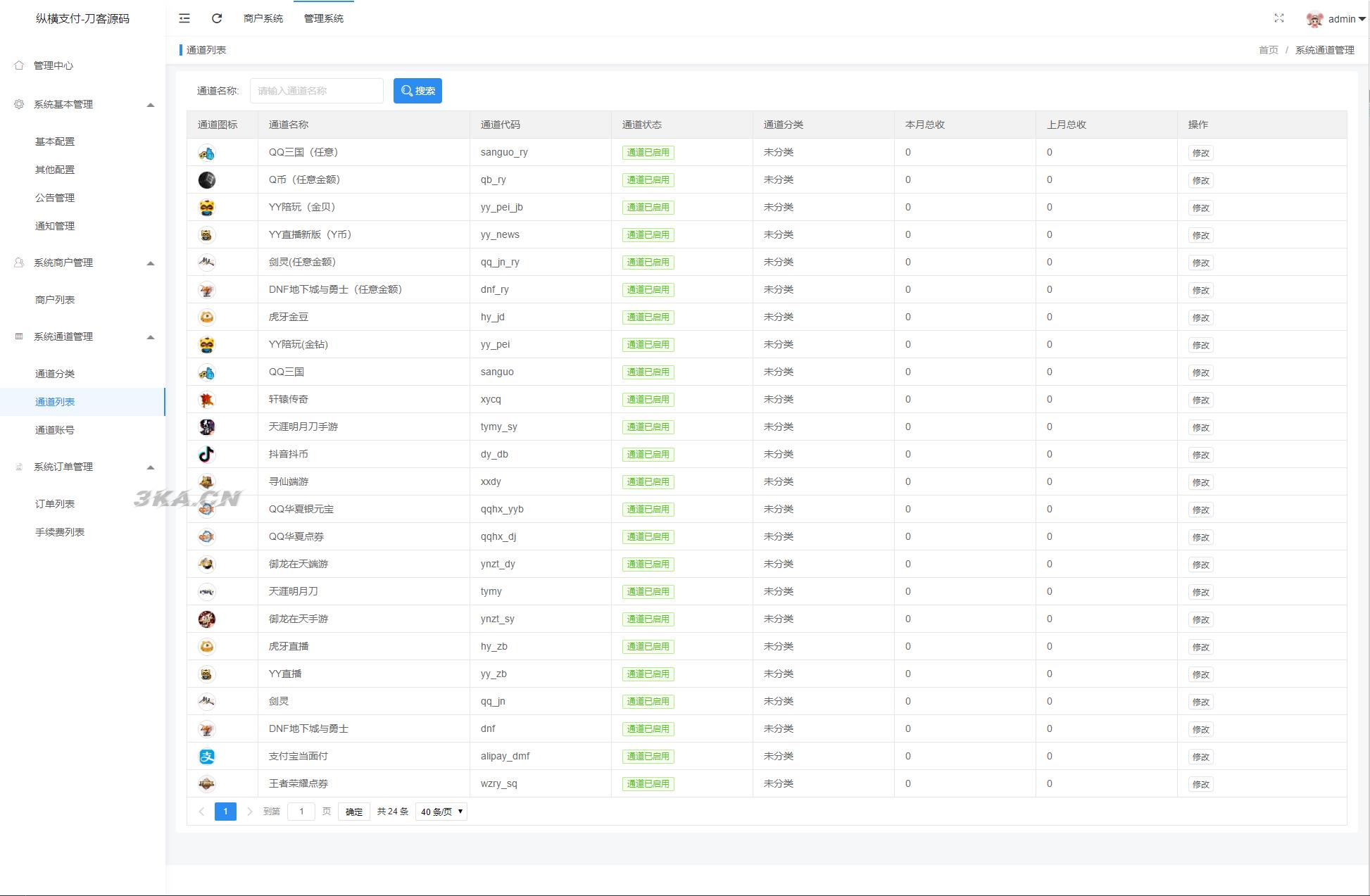Screen dimensions: 1370x896
Task: Click the 王者荣耀点券 channel icon
Action: (x=206, y=784)
